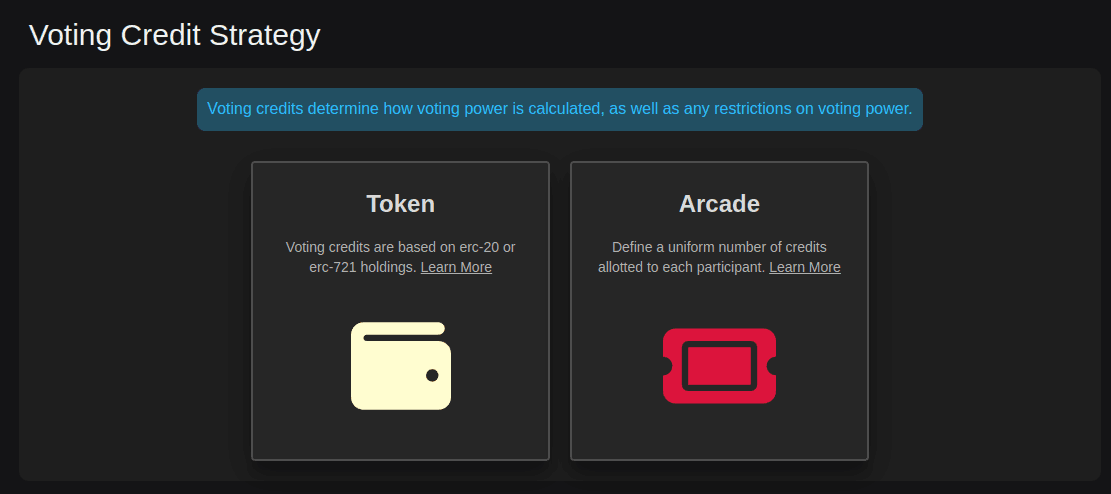
Task: Click 'allotted to each participant' text
Action: 681,267
